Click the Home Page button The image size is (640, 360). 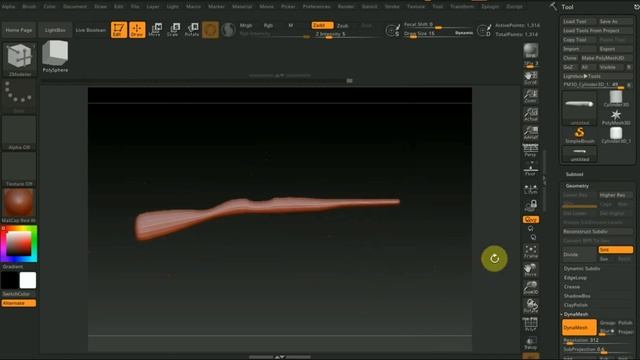click(x=19, y=30)
